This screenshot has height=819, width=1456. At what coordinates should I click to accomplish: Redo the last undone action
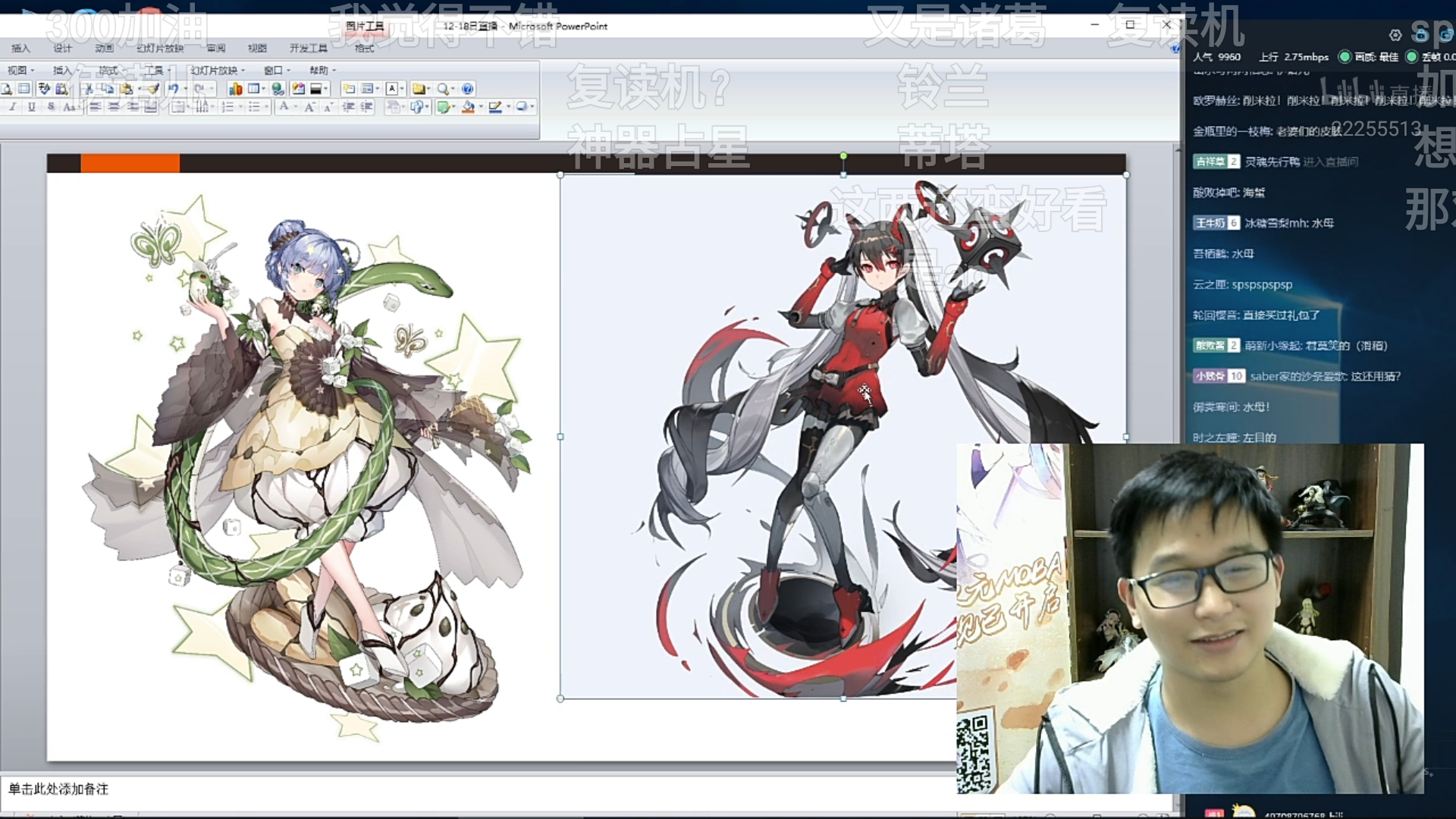pyautogui.click(x=199, y=89)
